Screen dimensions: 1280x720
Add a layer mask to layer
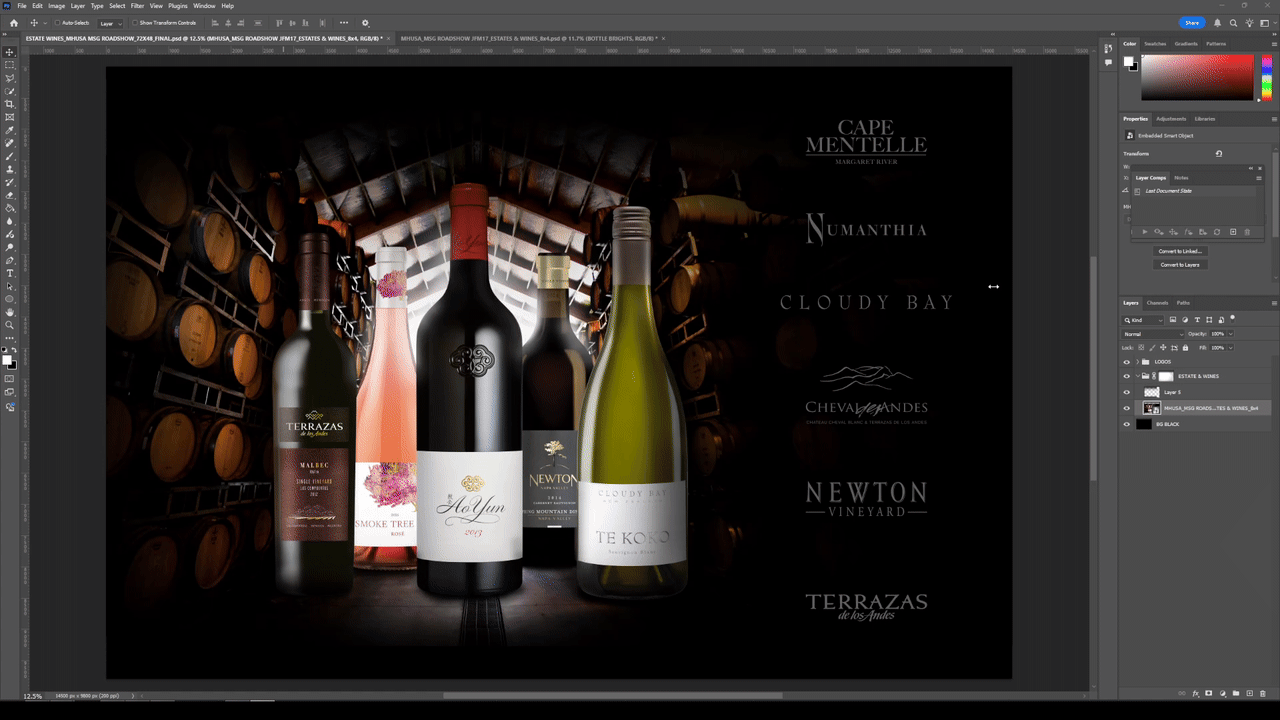coord(1209,693)
